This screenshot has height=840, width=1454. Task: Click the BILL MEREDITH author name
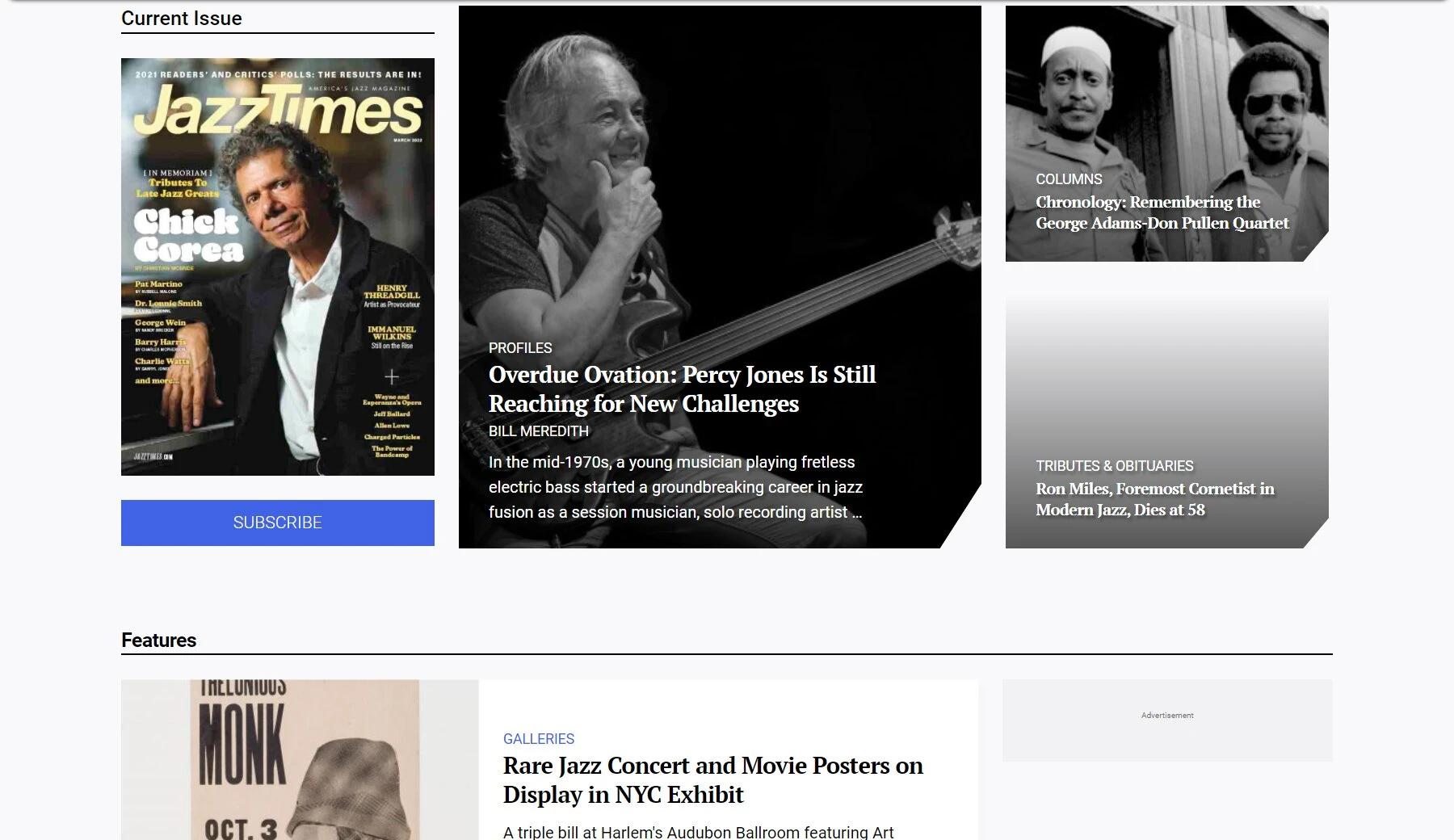539,431
